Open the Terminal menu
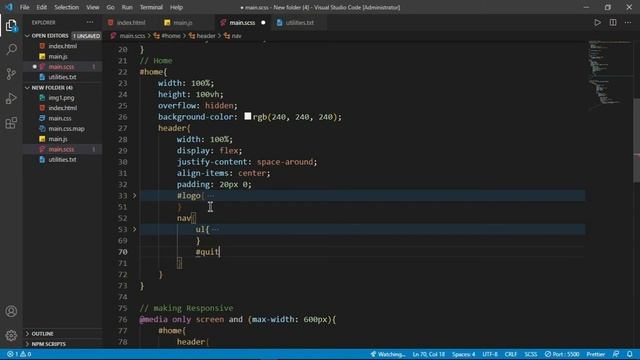 tap(151, 7)
